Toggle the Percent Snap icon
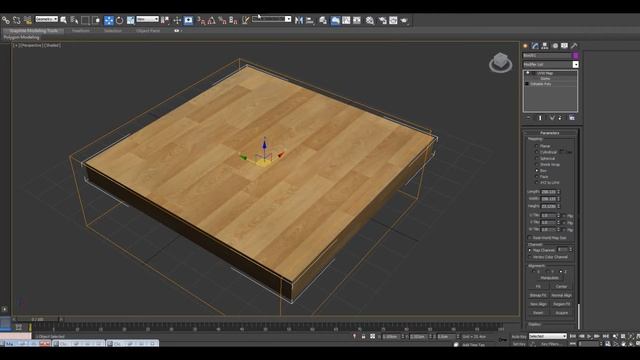Screen dimensions: 640x360 [x=222, y=20]
